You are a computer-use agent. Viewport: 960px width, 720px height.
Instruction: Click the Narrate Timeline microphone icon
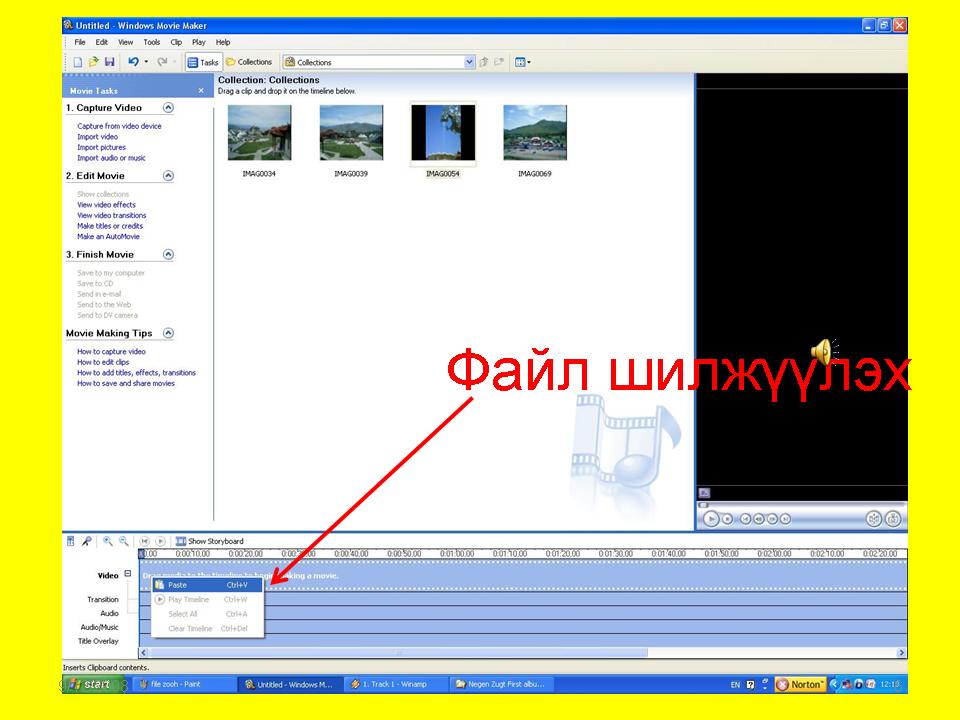point(87,541)
